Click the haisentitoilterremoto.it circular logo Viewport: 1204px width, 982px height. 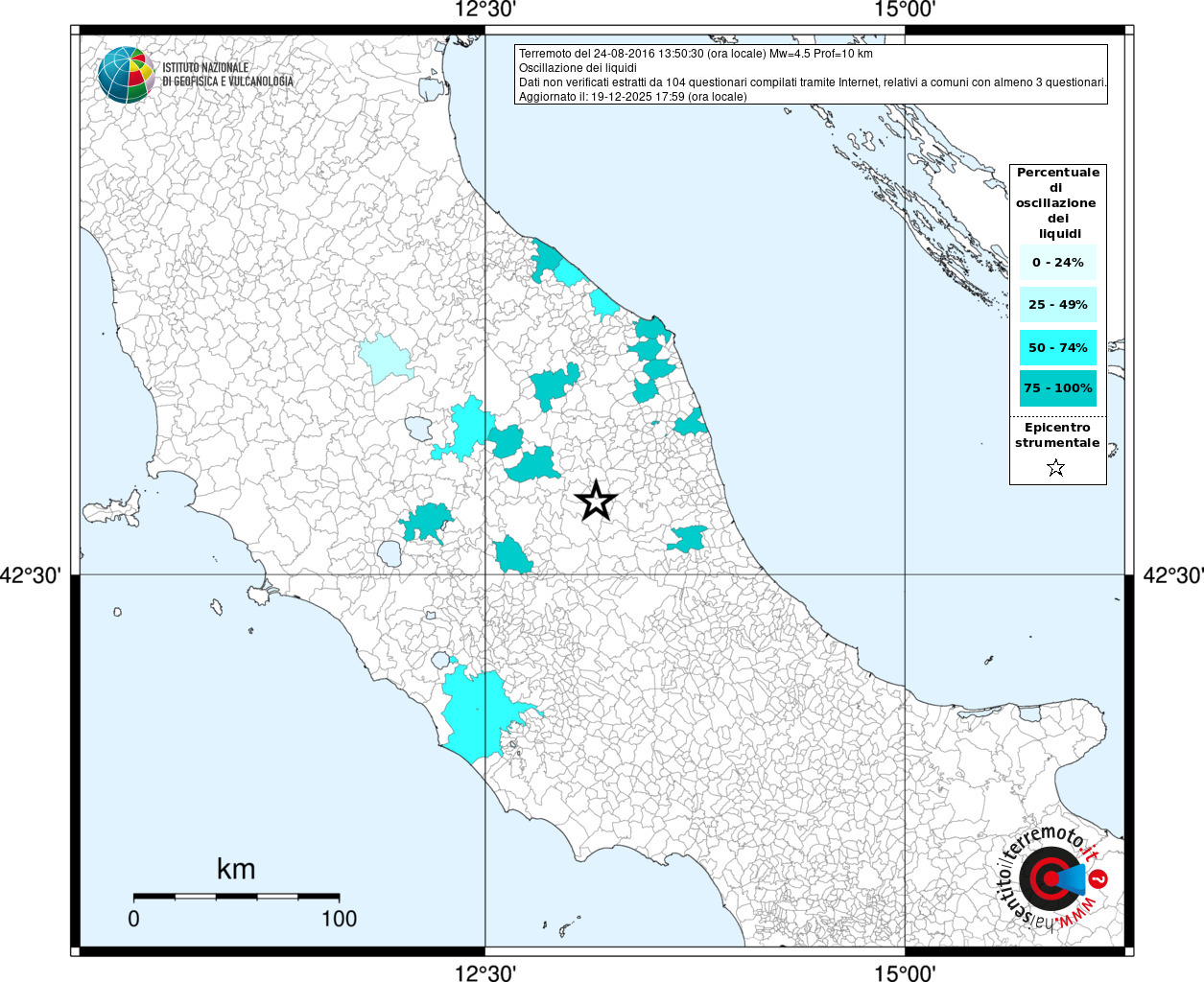tap(1052, 879)
